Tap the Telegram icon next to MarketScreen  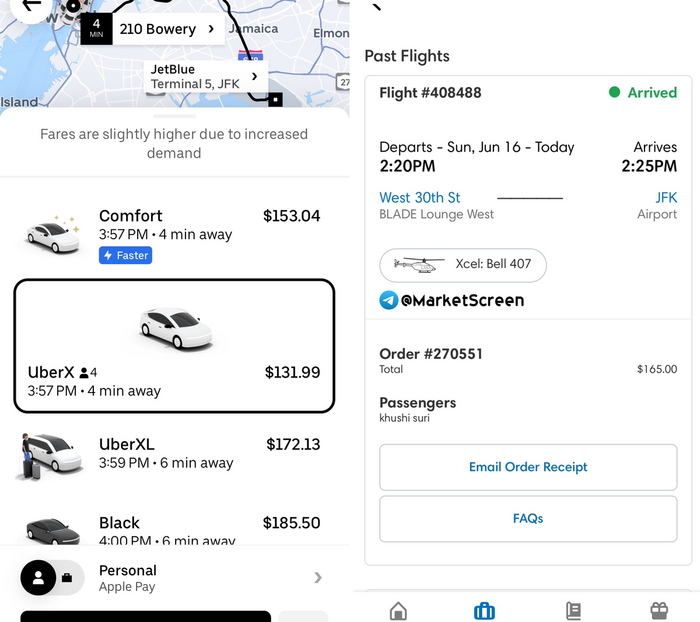coord(389,300)
